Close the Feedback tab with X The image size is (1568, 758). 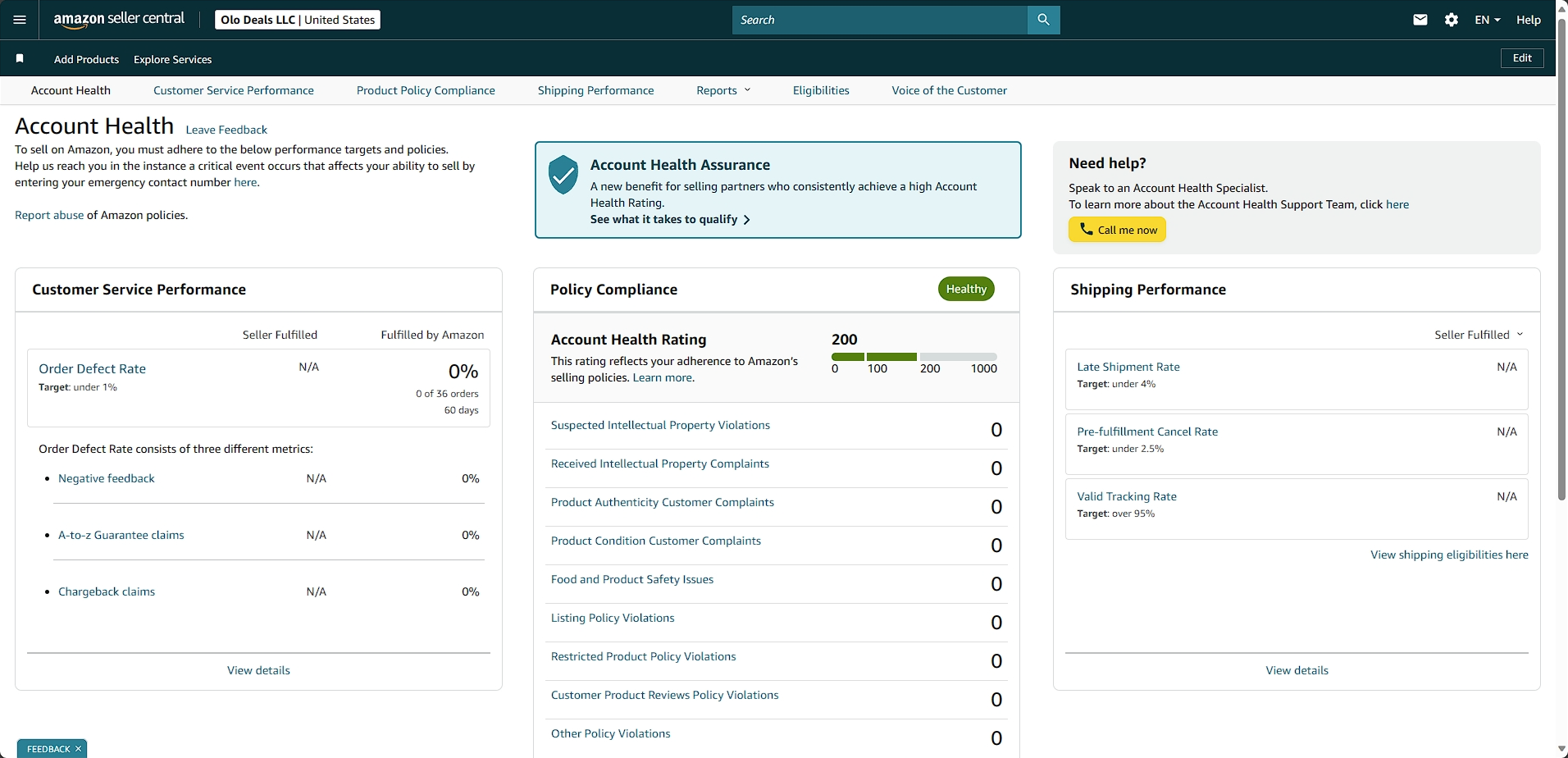pyautogui.click(x=78, y=749)
